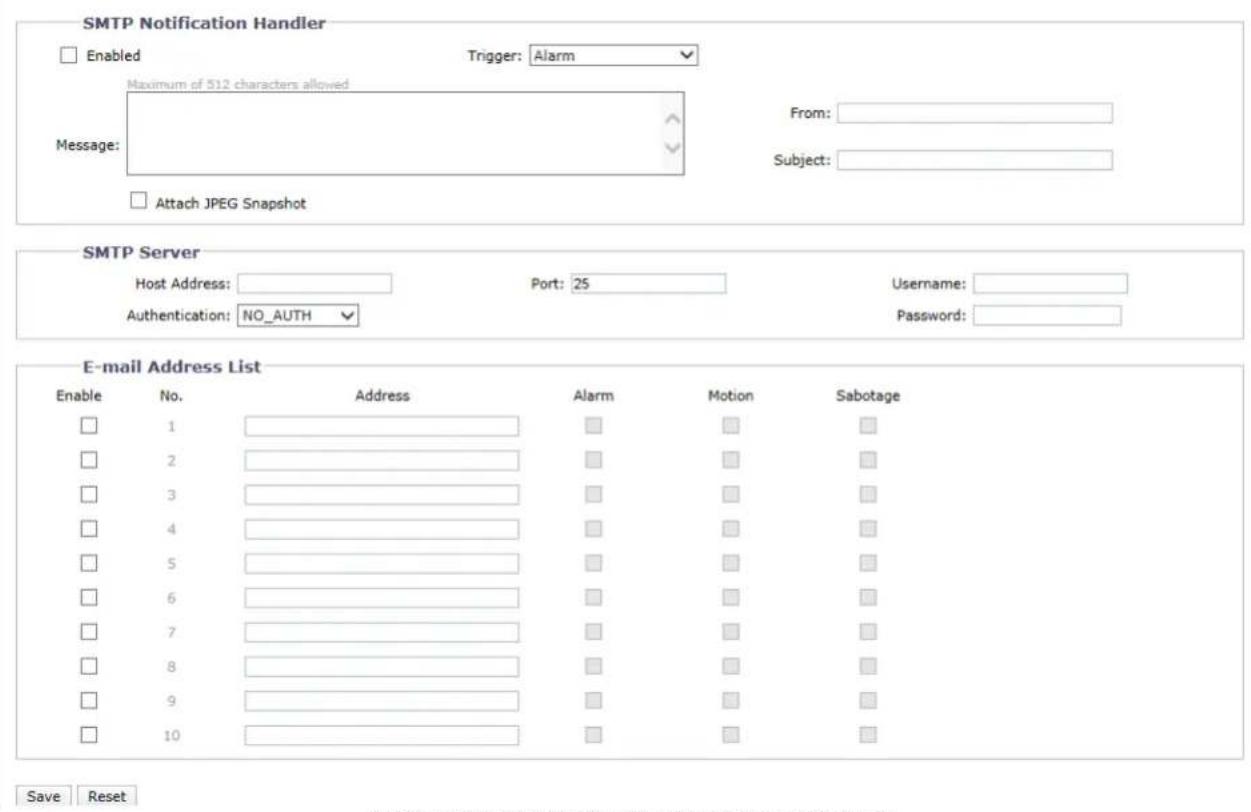Tick the Enable checkbox for address 2
1251x812 pixels.
(89, 460)
